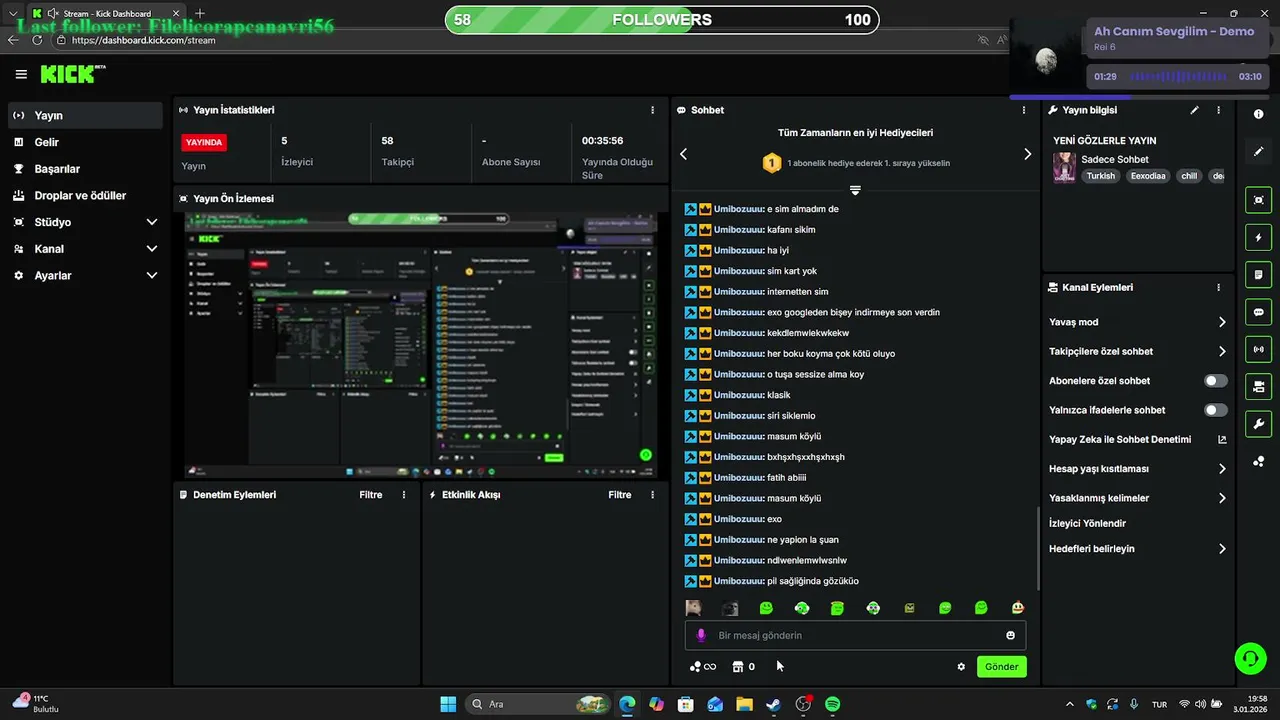
Task: Open Windows Start menu on taskbar
Action: coord(448,705)
